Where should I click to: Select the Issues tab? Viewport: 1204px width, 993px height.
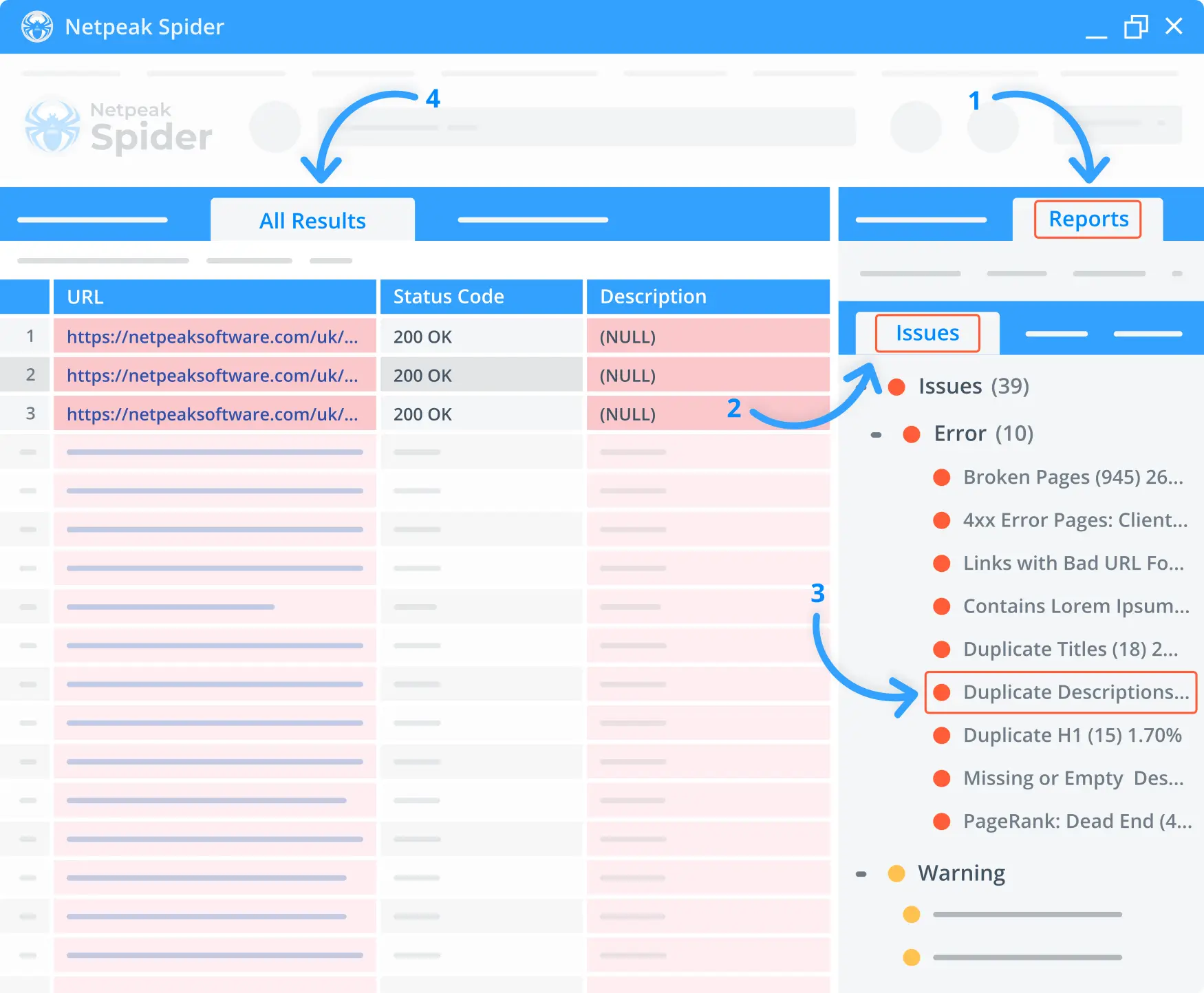927,333
